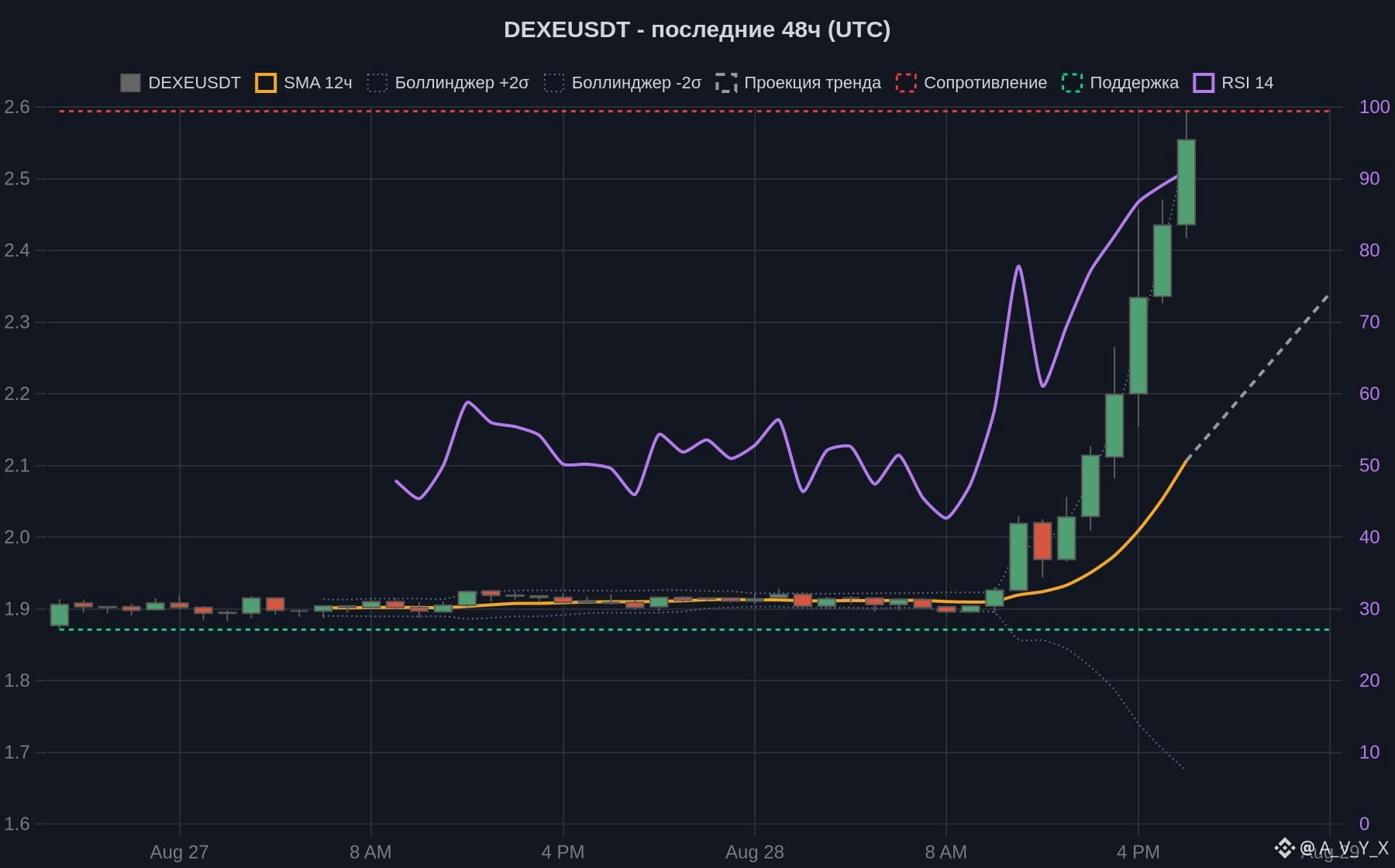The image size is (1395, 868).
Task: Click the 4 PM time label following Aug 28
Action: [x=1138, y=852]
